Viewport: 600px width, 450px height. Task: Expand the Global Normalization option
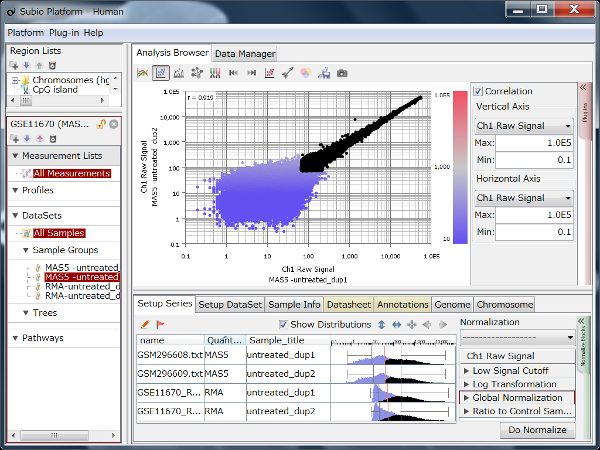pyautogui.click(x=465, y=397)
